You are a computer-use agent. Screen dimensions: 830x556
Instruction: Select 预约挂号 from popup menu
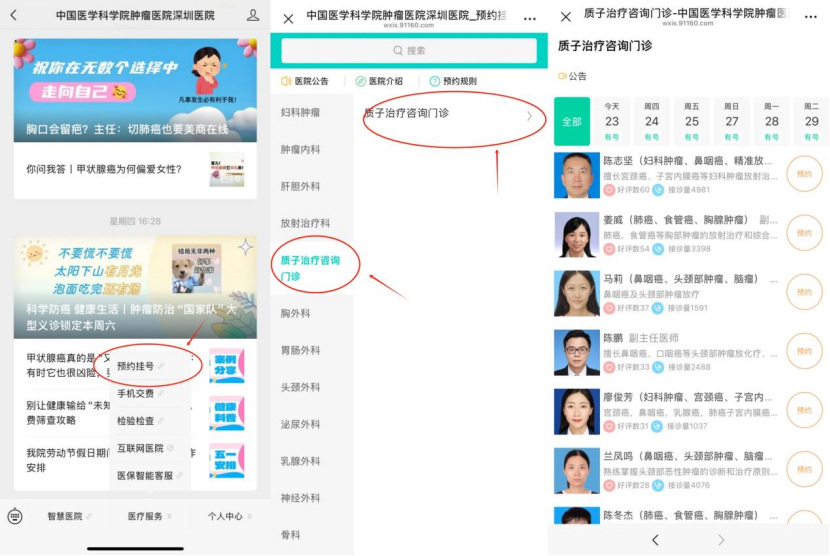[136, 367]
